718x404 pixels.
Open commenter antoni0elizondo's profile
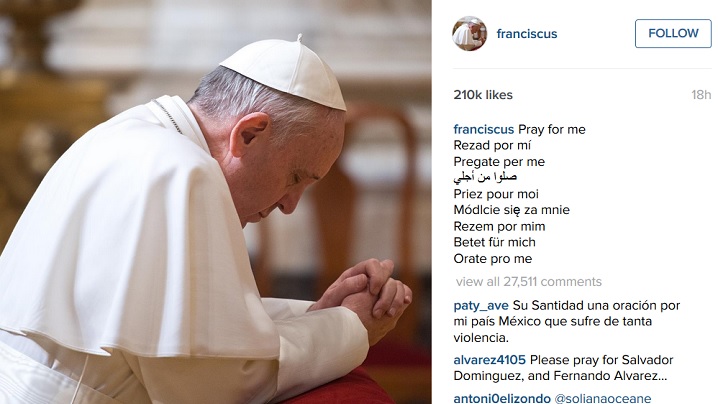[x=502, y=398]
